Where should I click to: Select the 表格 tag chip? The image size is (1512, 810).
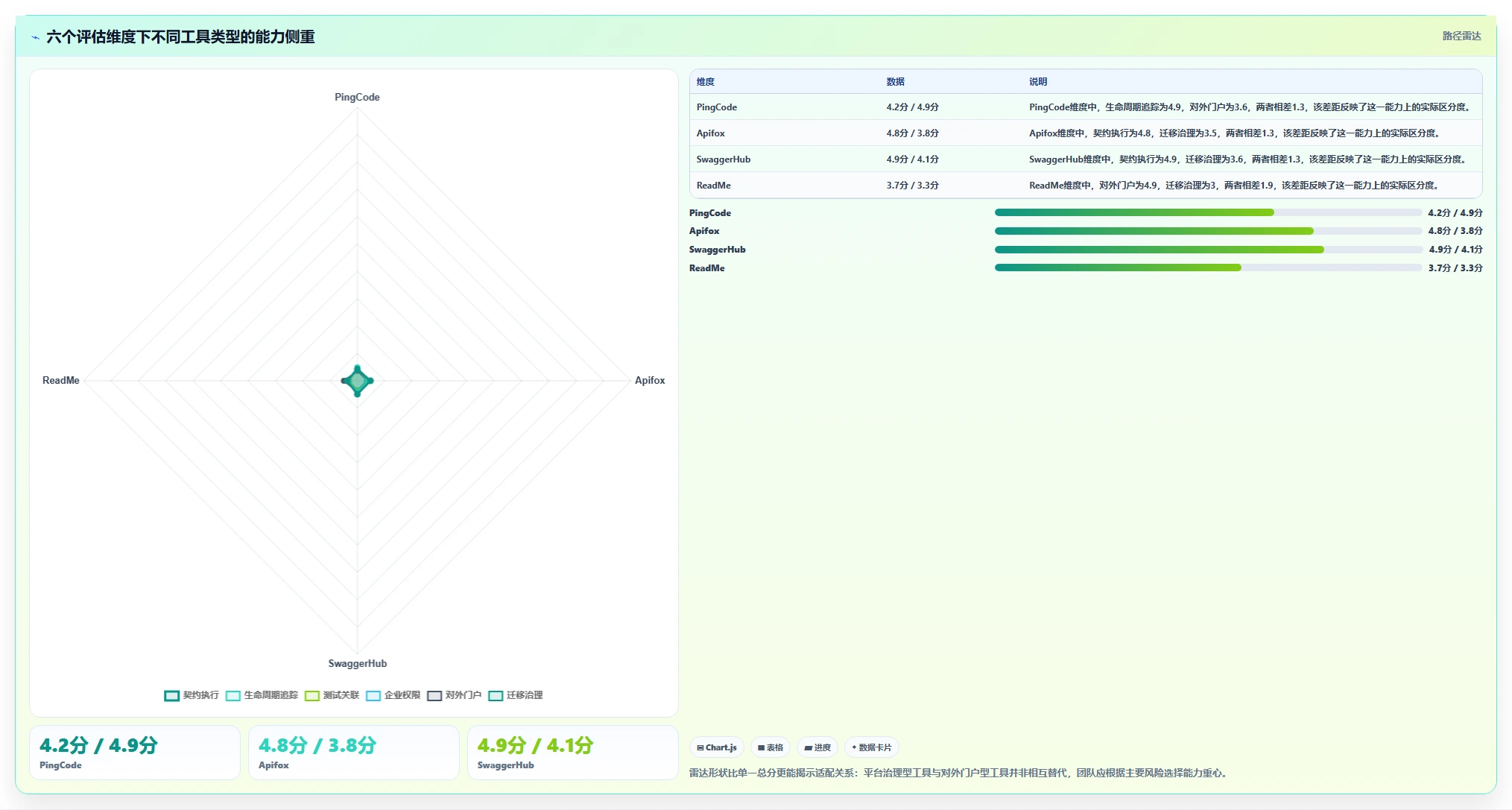(771, 747)
